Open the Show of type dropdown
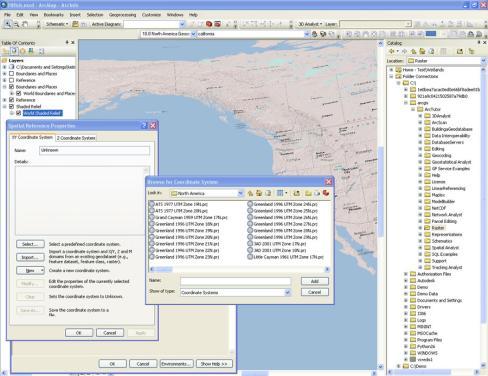The width and height of the screenshot is (488, 376). point(287,292)
